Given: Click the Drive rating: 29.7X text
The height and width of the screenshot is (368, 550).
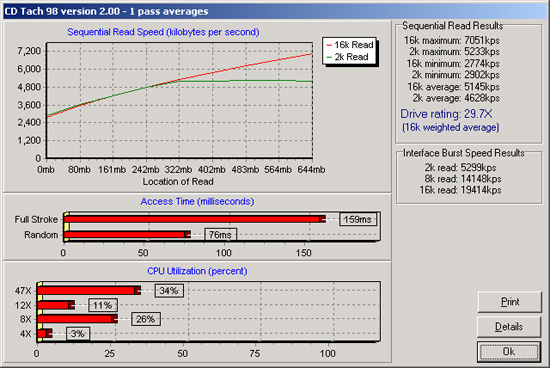Looking at the screenshot, I should [x=447, y=114].
